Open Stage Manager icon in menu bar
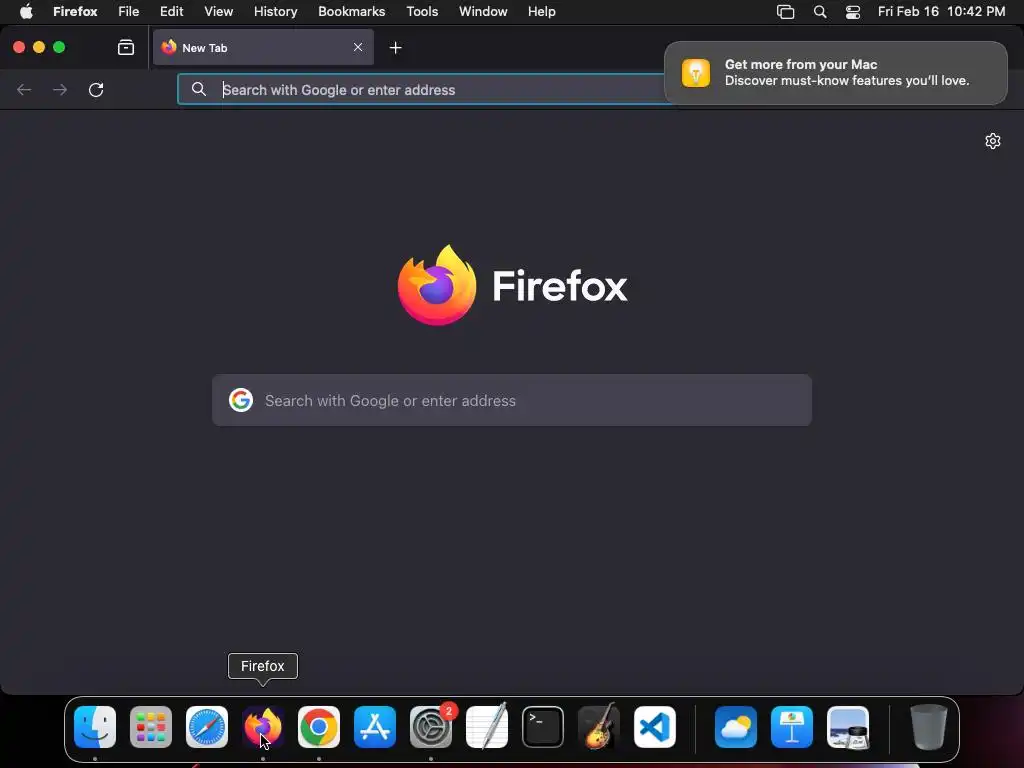Viewport: 1024px width, 768px height. tap(786, 12)
